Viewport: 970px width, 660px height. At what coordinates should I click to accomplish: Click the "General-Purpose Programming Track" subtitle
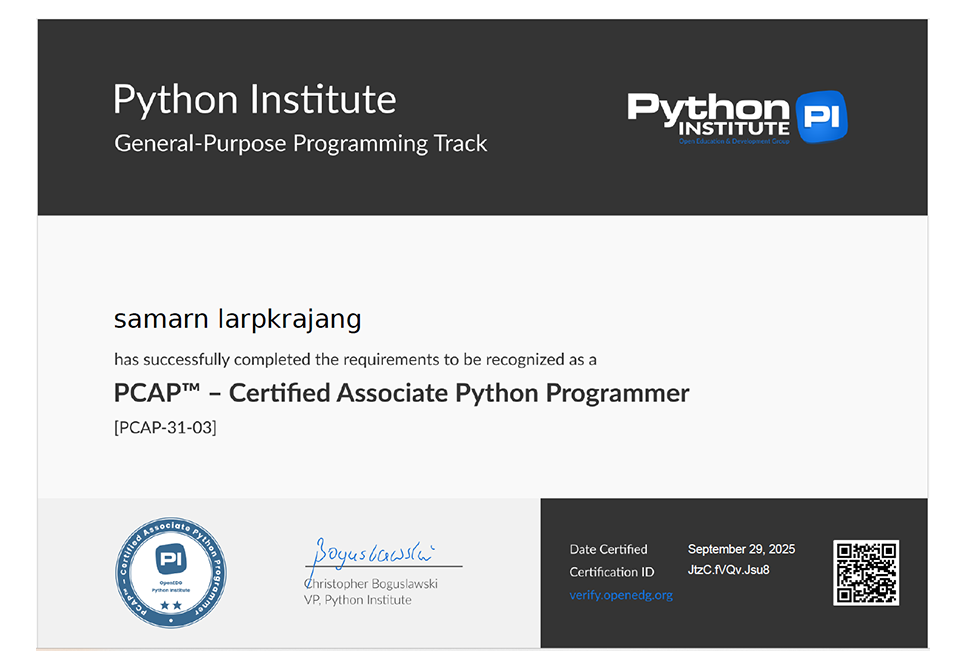(x=301, y=143)
